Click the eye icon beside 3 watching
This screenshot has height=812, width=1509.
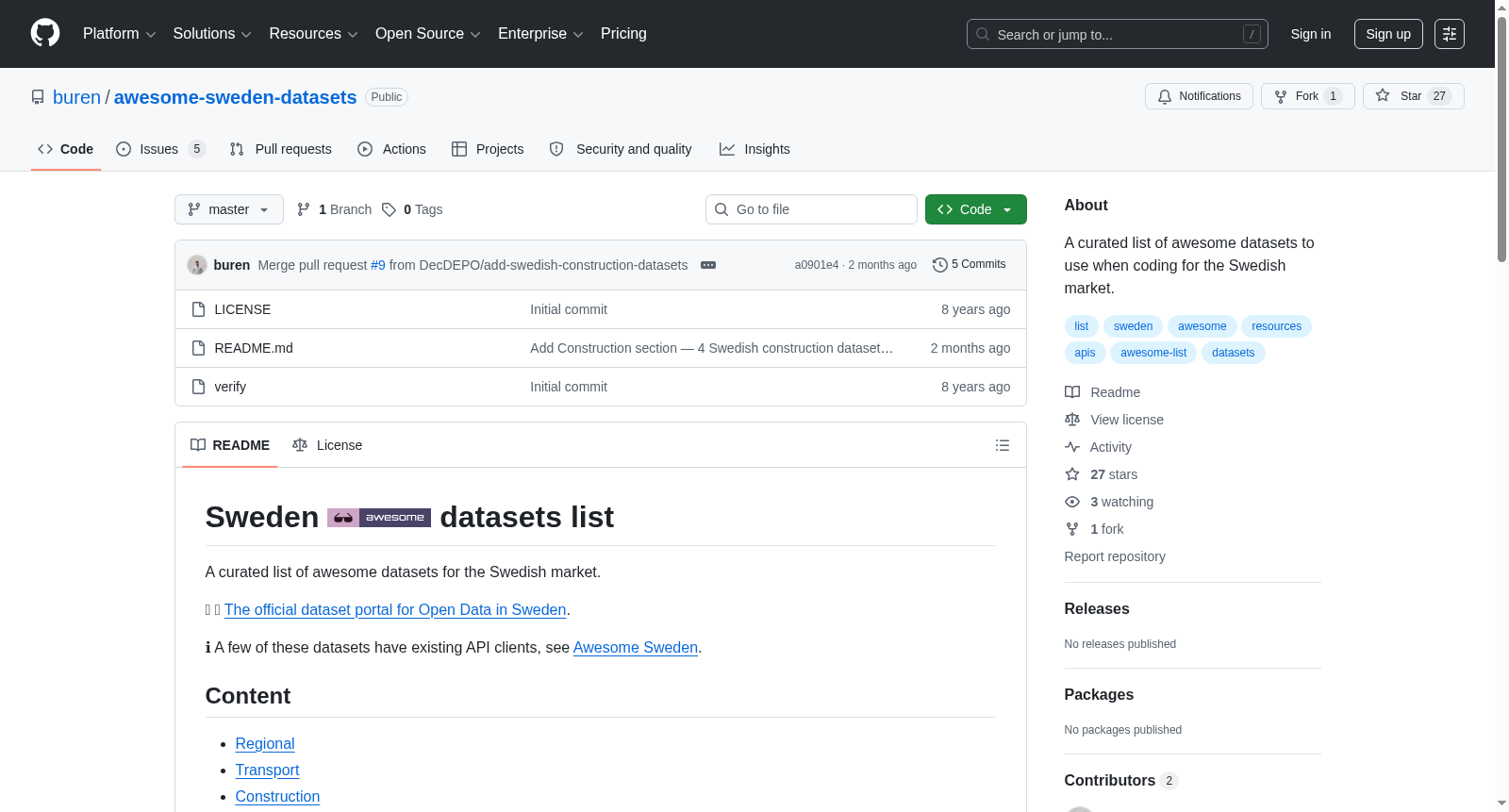point(1072,502)
